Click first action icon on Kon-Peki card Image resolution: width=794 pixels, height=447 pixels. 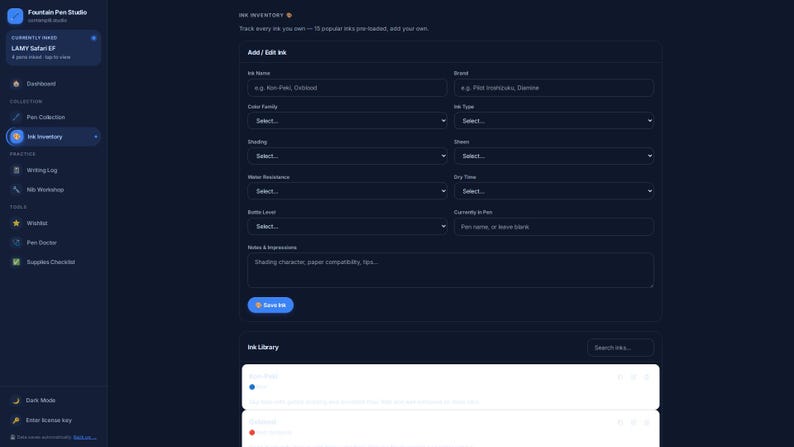point(620,377)
